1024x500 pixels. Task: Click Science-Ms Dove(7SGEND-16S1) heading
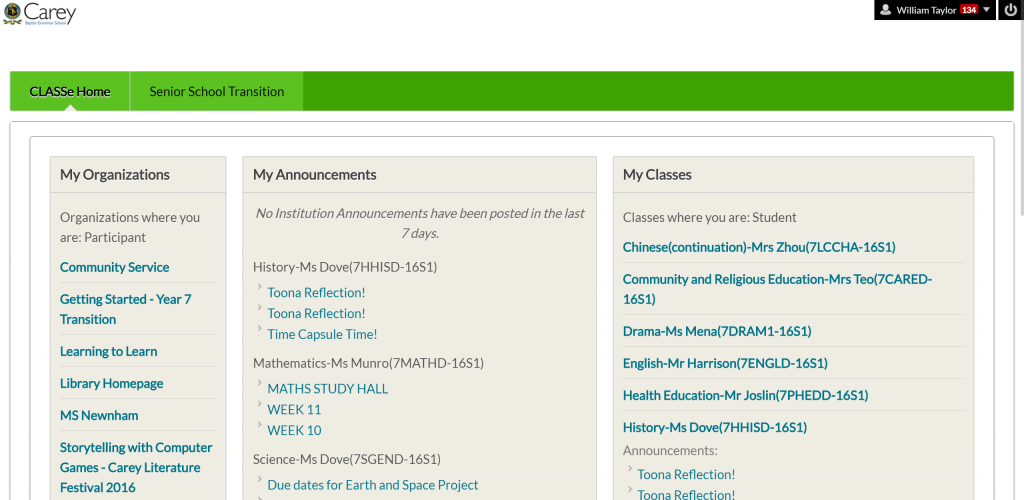[x=347, y=460]
